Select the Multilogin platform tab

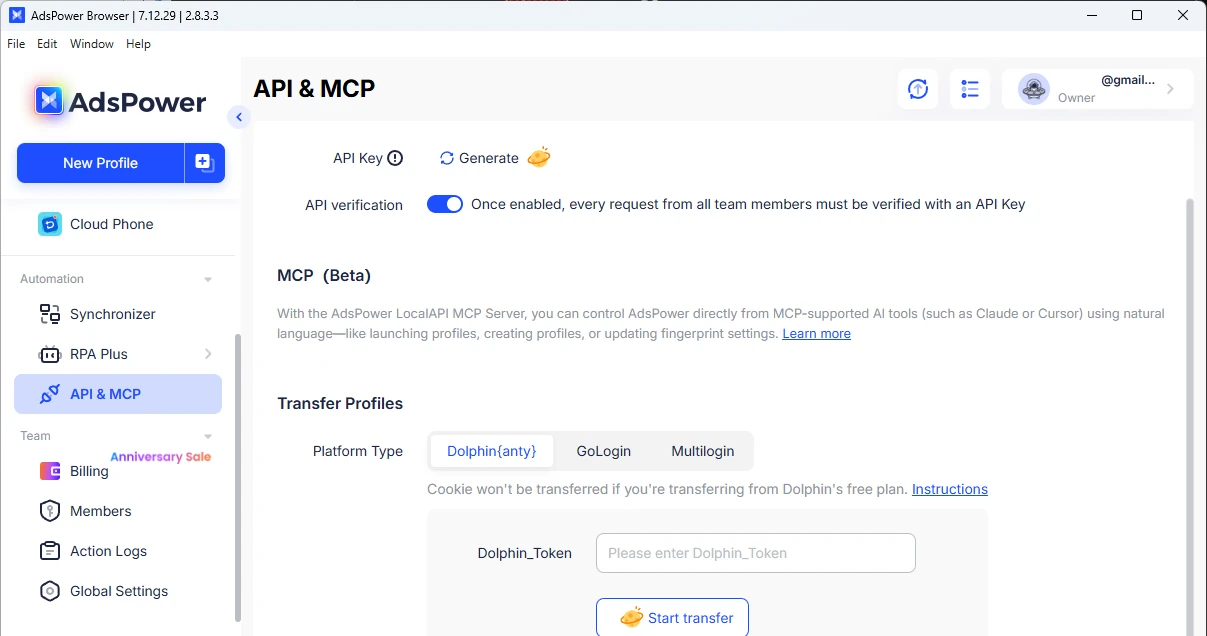702,451
